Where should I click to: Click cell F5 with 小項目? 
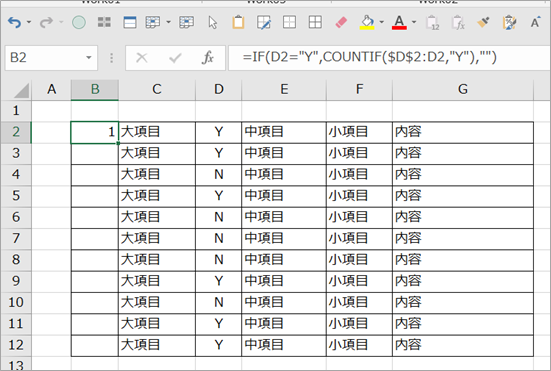(359, 196)
